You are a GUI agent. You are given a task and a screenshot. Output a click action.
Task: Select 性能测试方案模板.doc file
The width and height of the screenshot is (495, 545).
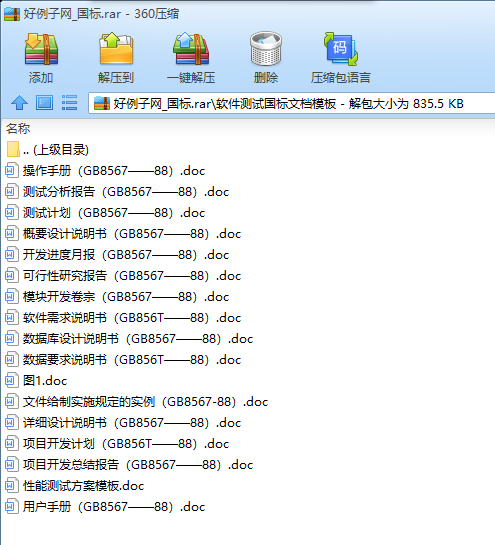pos(75,486)
